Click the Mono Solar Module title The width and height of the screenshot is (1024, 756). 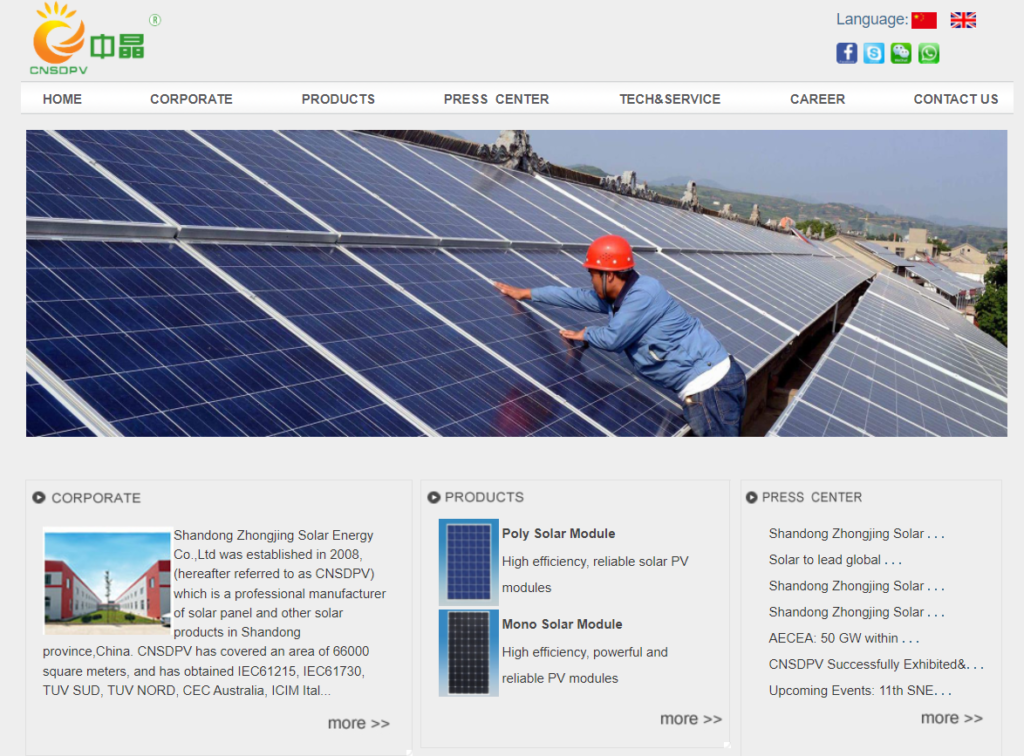(562, 624)
